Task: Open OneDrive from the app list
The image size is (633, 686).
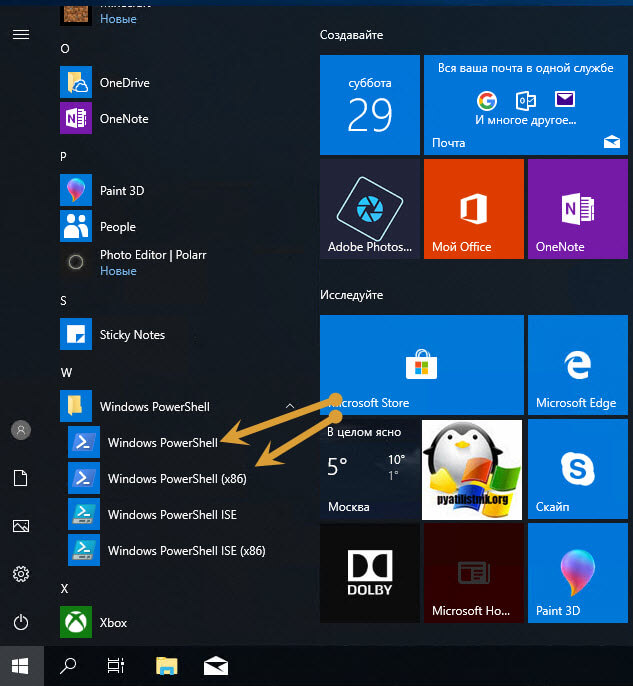Action: [x=123, y=83]
